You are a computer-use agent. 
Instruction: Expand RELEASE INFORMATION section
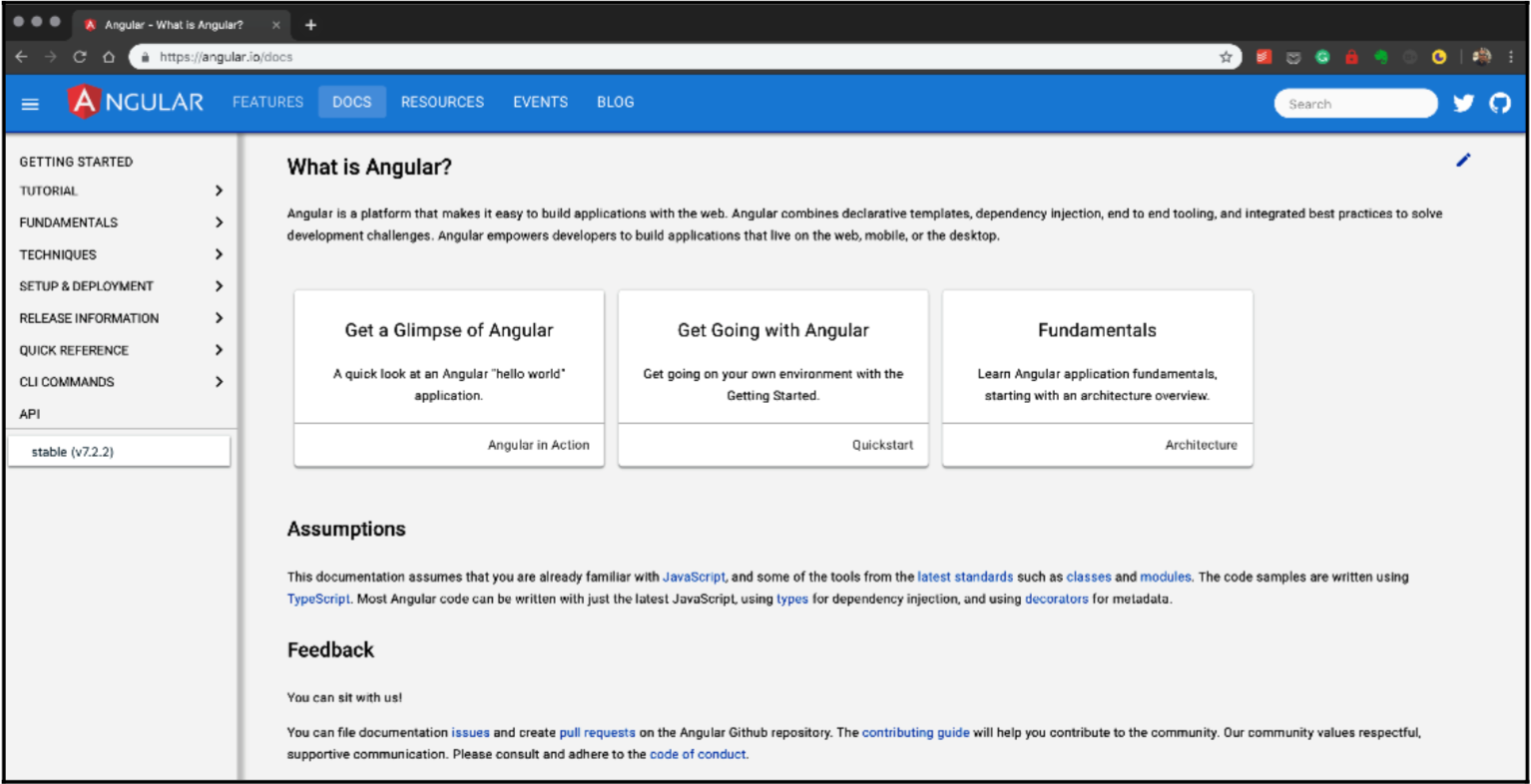tap(120, 318)
